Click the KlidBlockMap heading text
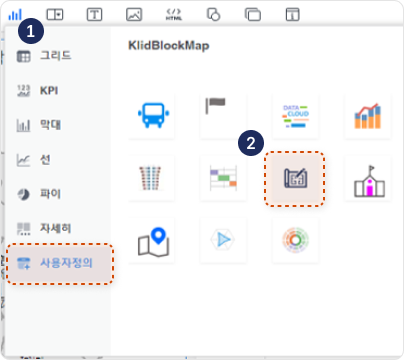Viewport: 404px width, 360px height. point(169,46)
